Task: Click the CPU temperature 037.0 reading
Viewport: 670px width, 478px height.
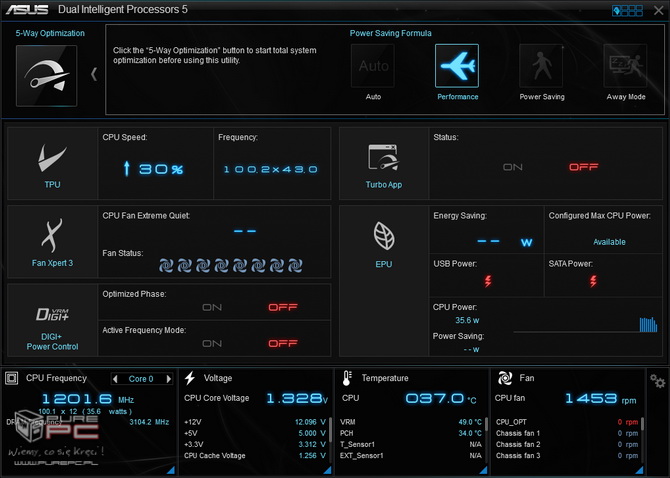Action: pos(441,399)
